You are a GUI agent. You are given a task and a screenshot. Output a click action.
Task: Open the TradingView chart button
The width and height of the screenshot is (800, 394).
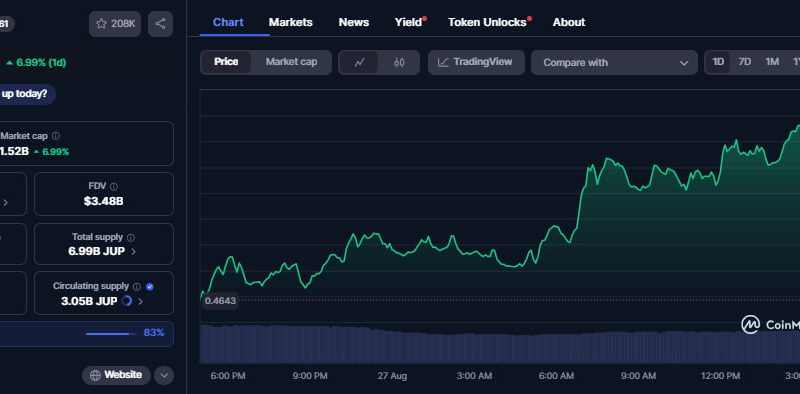point(476,63)
